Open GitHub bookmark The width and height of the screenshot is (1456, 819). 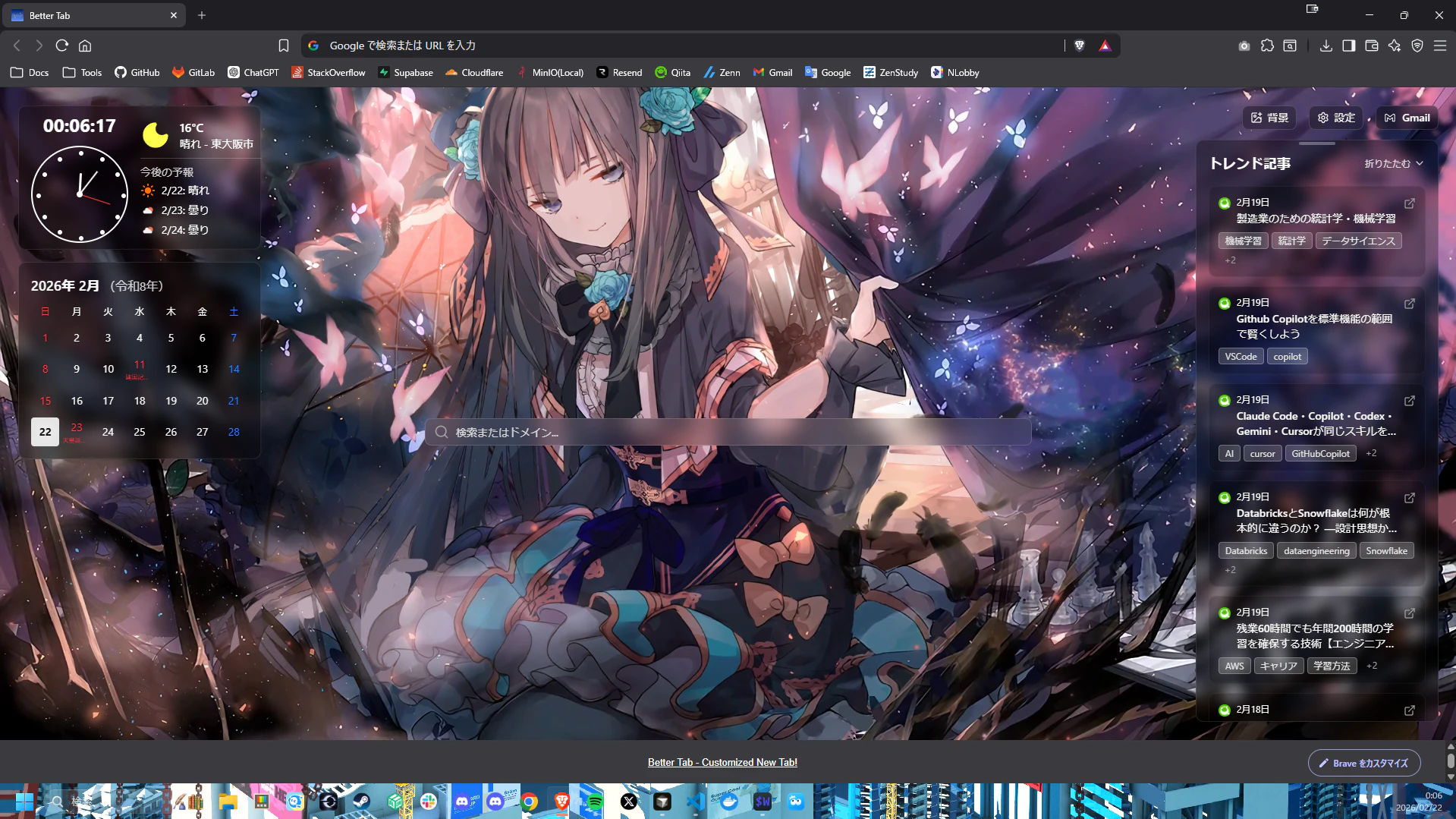[137, 73]
